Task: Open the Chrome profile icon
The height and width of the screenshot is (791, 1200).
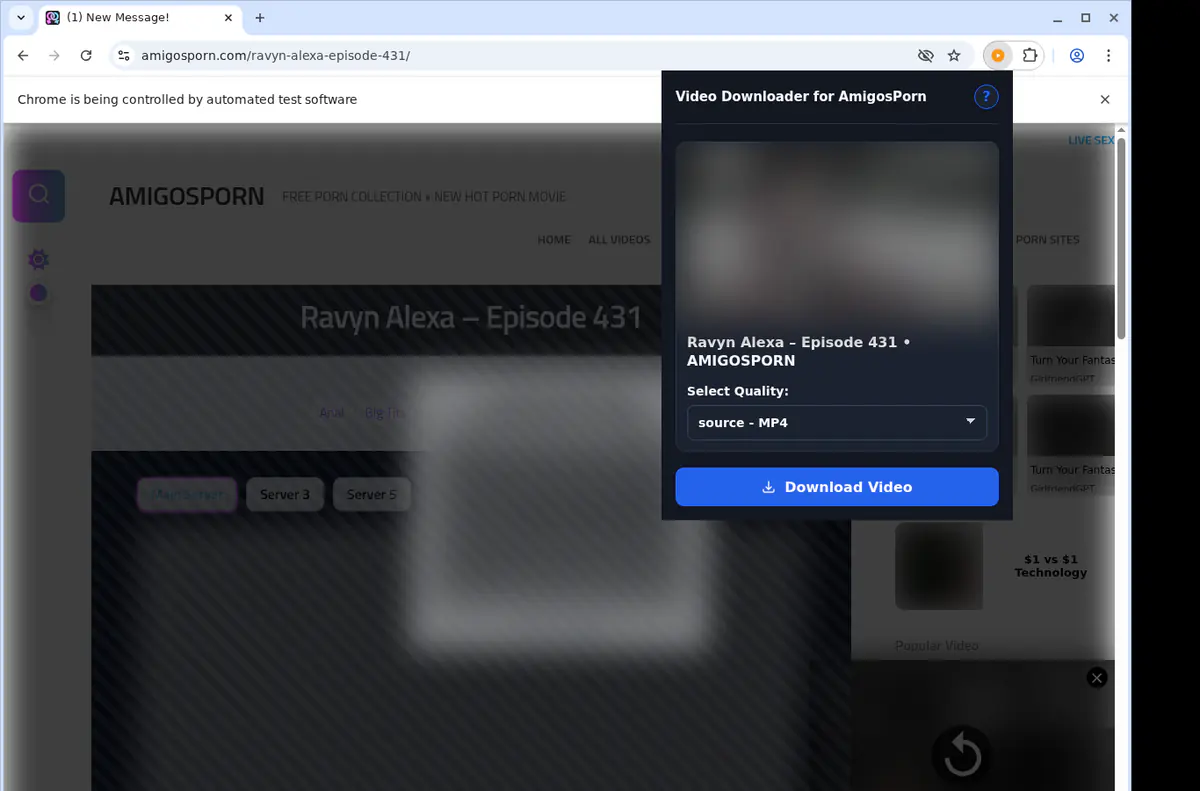Action: [1077, 56]
